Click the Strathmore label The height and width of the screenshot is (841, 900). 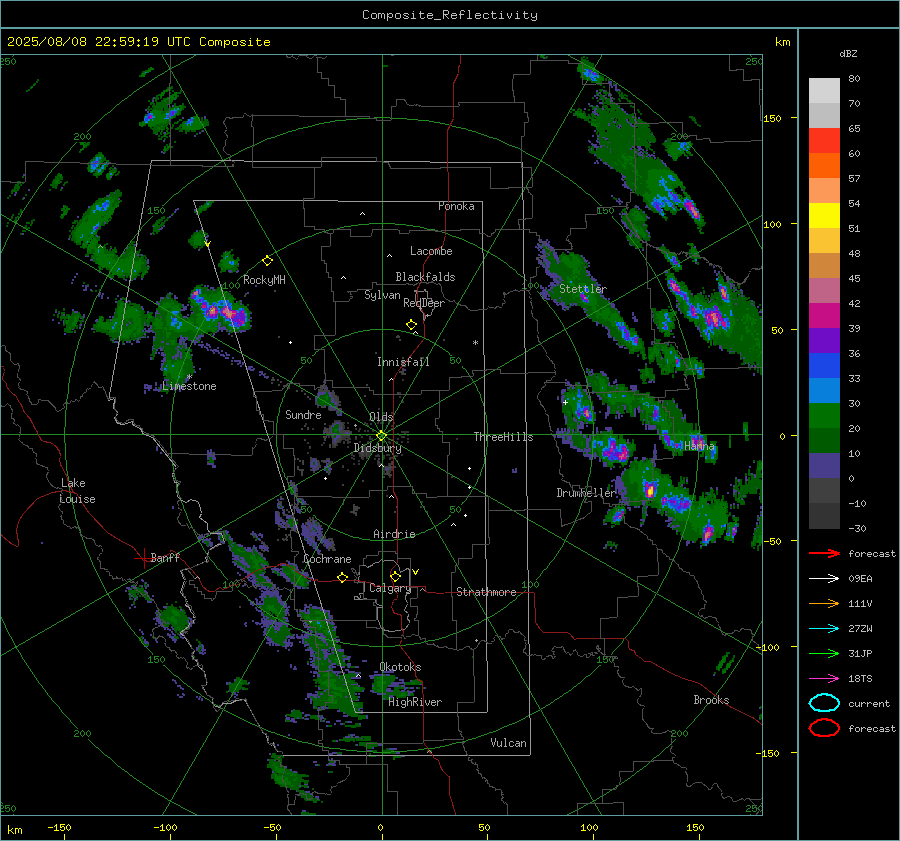click(486, 592)
